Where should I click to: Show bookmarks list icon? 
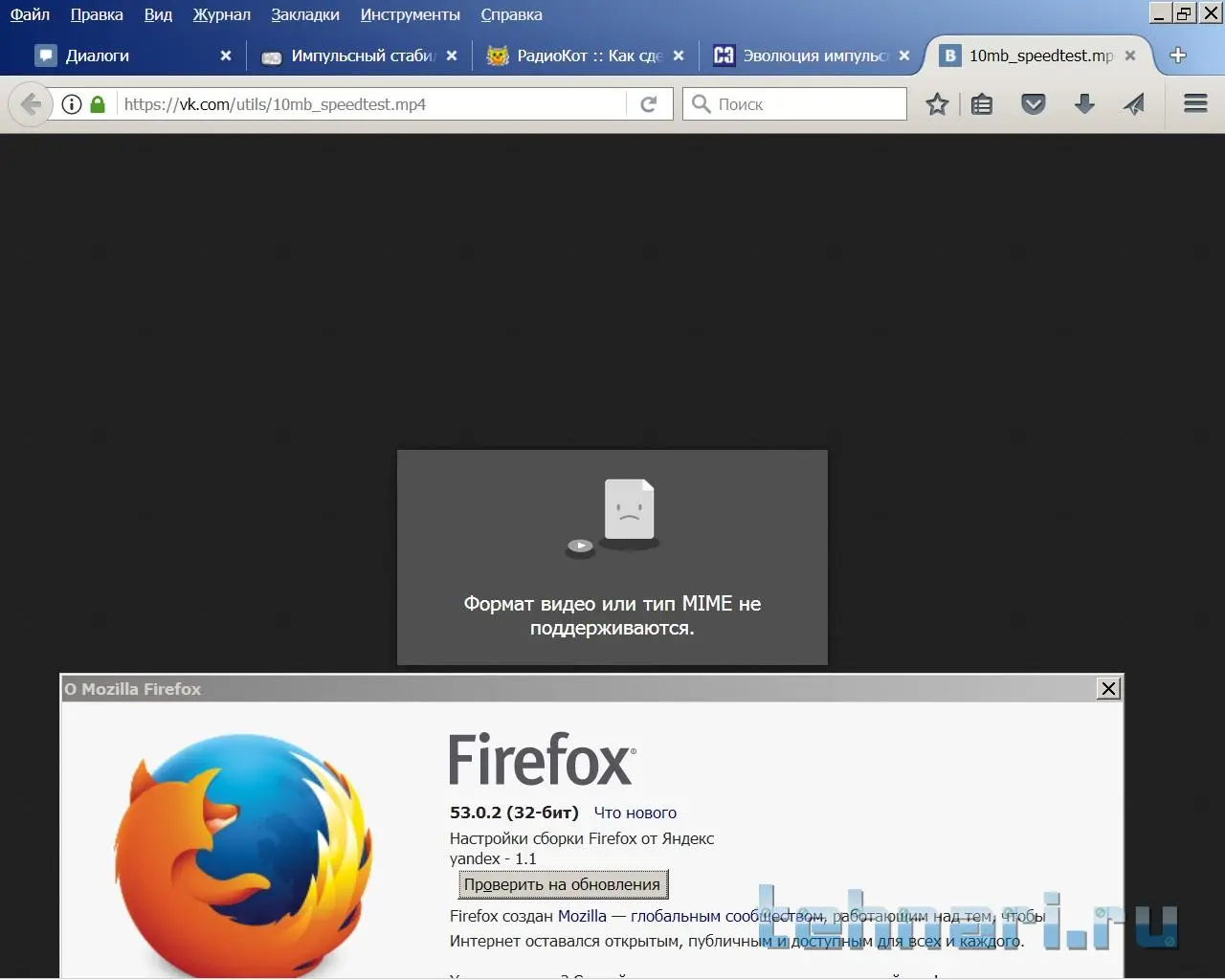click(x=982, y=104)
